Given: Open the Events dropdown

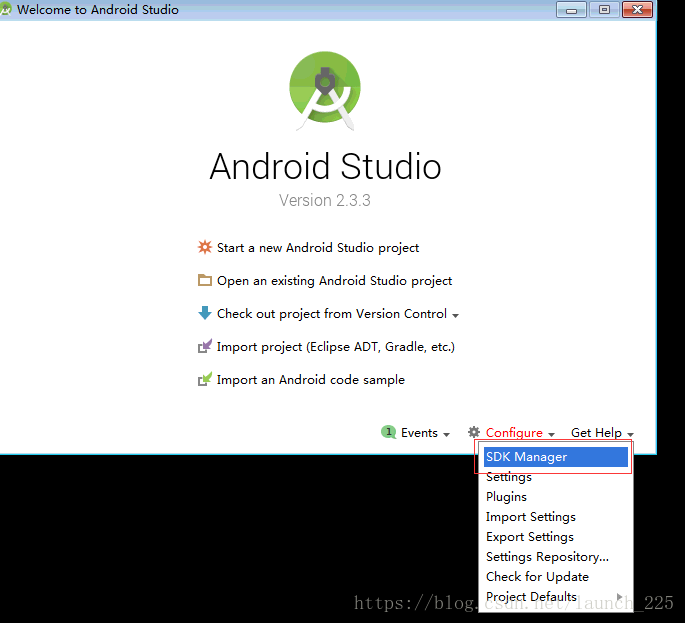Looking at the screenshot, I should coord(426,433).
